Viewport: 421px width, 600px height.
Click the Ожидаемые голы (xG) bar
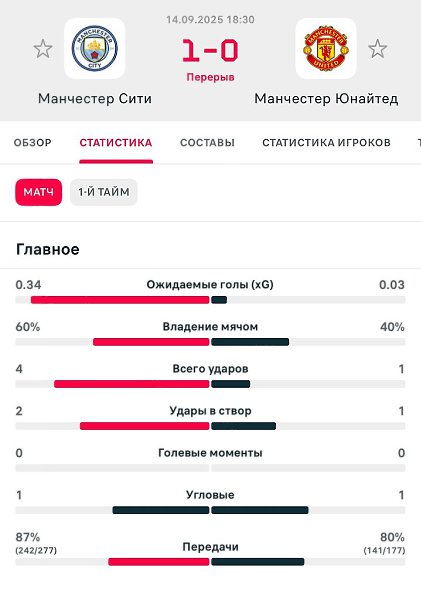[x=210, y=300]
